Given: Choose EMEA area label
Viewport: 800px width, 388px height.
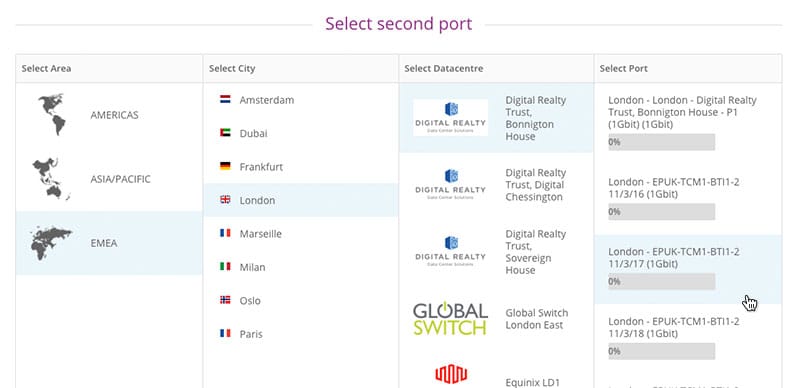Looking at the screenshot, I should pos(104,243).
